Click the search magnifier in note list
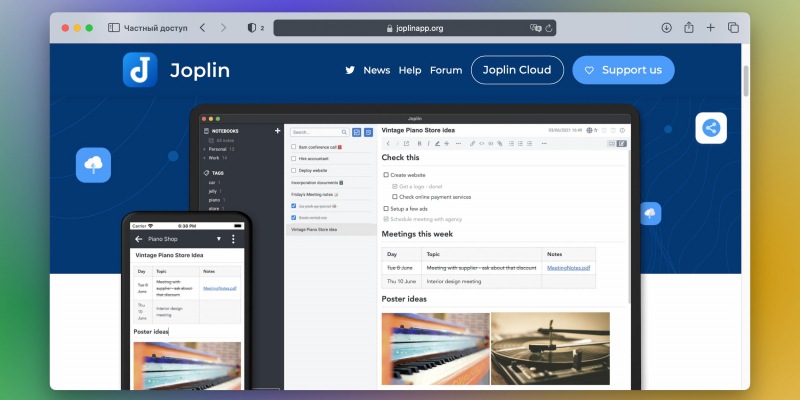 tap(344, 132)
